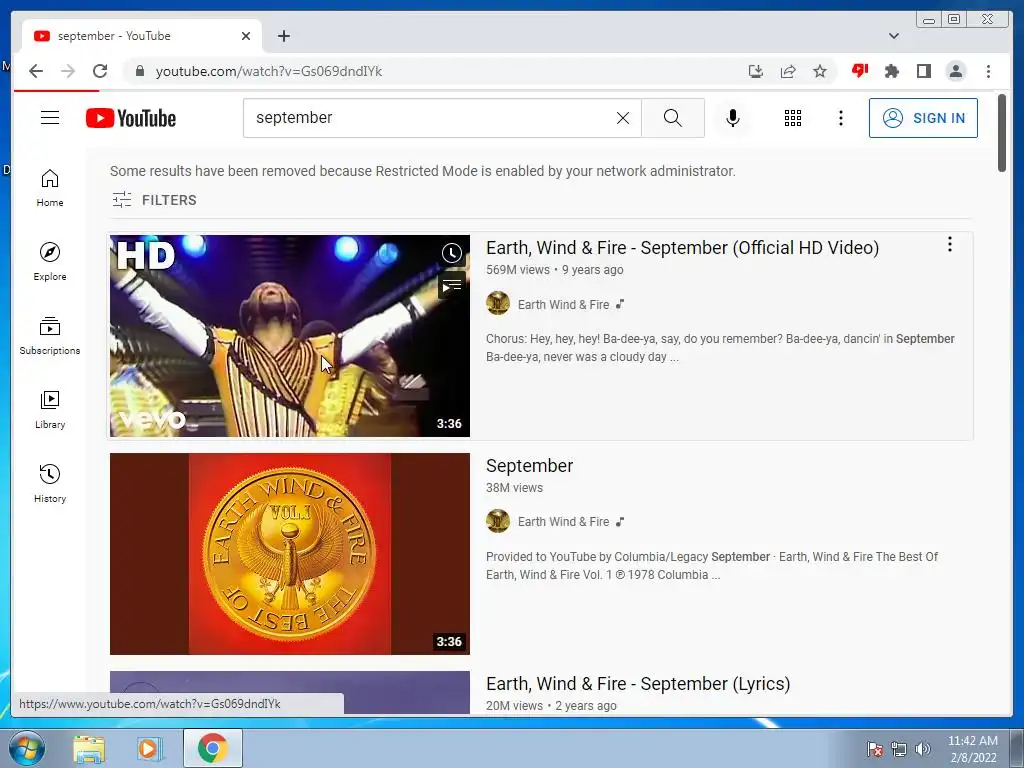
Task: Select the 'september - YouTube' tab
Action: pos(142,36)
